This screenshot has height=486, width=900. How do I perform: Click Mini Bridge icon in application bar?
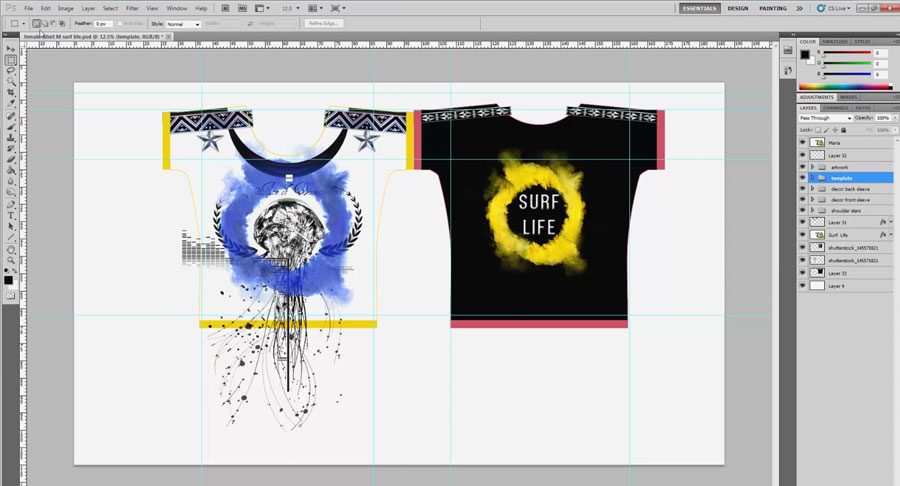pyautogui.click(x=242, y=8)
